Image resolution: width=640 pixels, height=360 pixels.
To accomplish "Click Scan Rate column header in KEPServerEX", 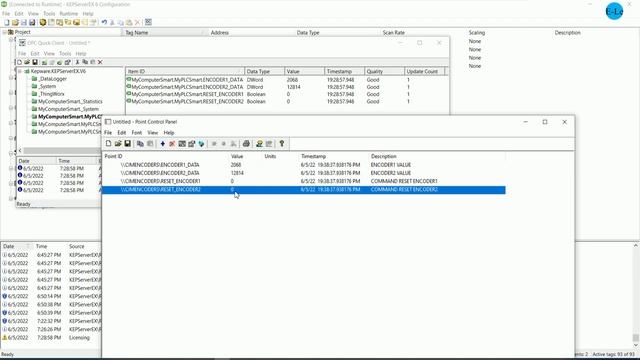I will (x=422, y=32).
